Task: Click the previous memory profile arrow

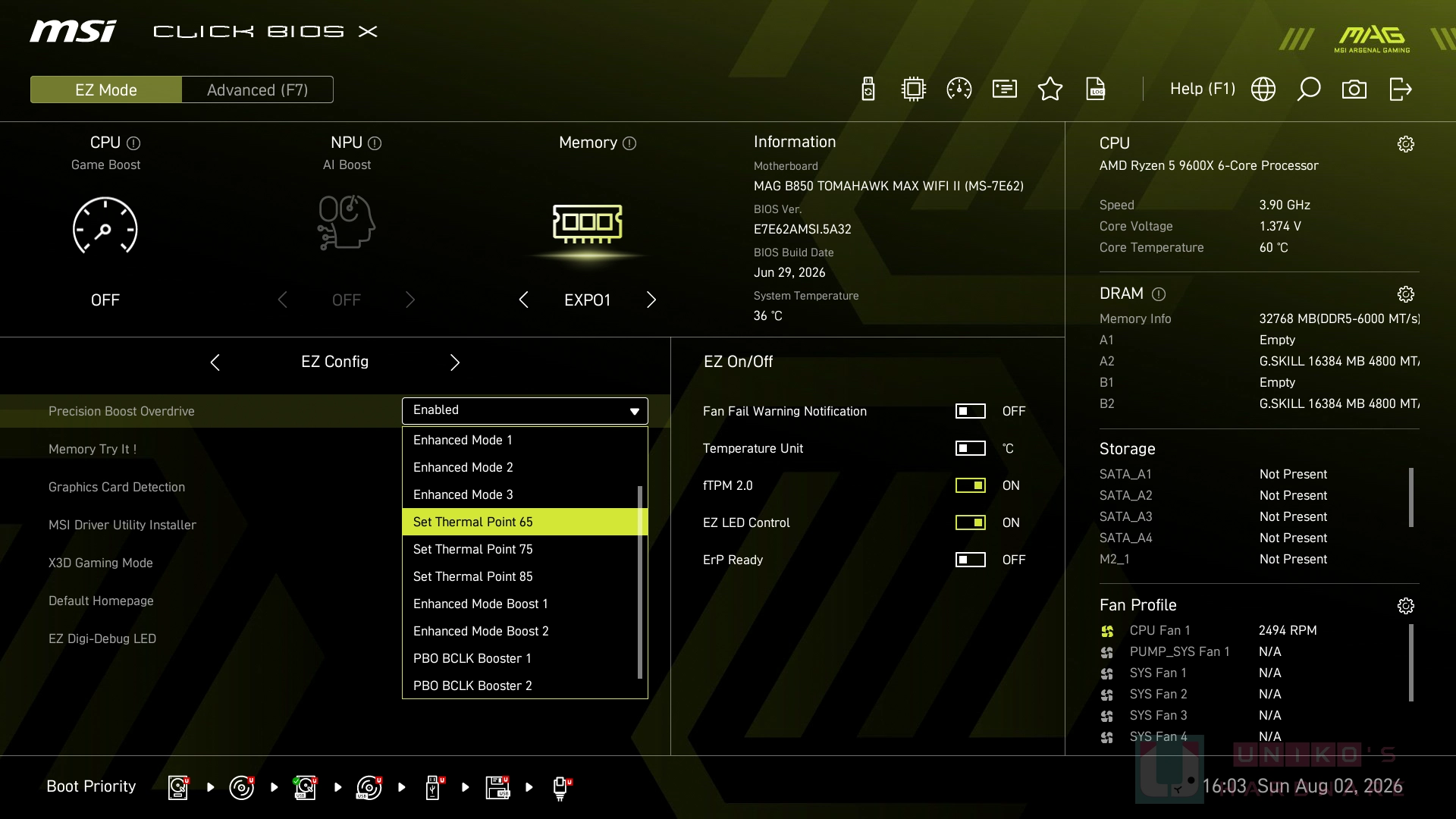Action: point(523,300)
